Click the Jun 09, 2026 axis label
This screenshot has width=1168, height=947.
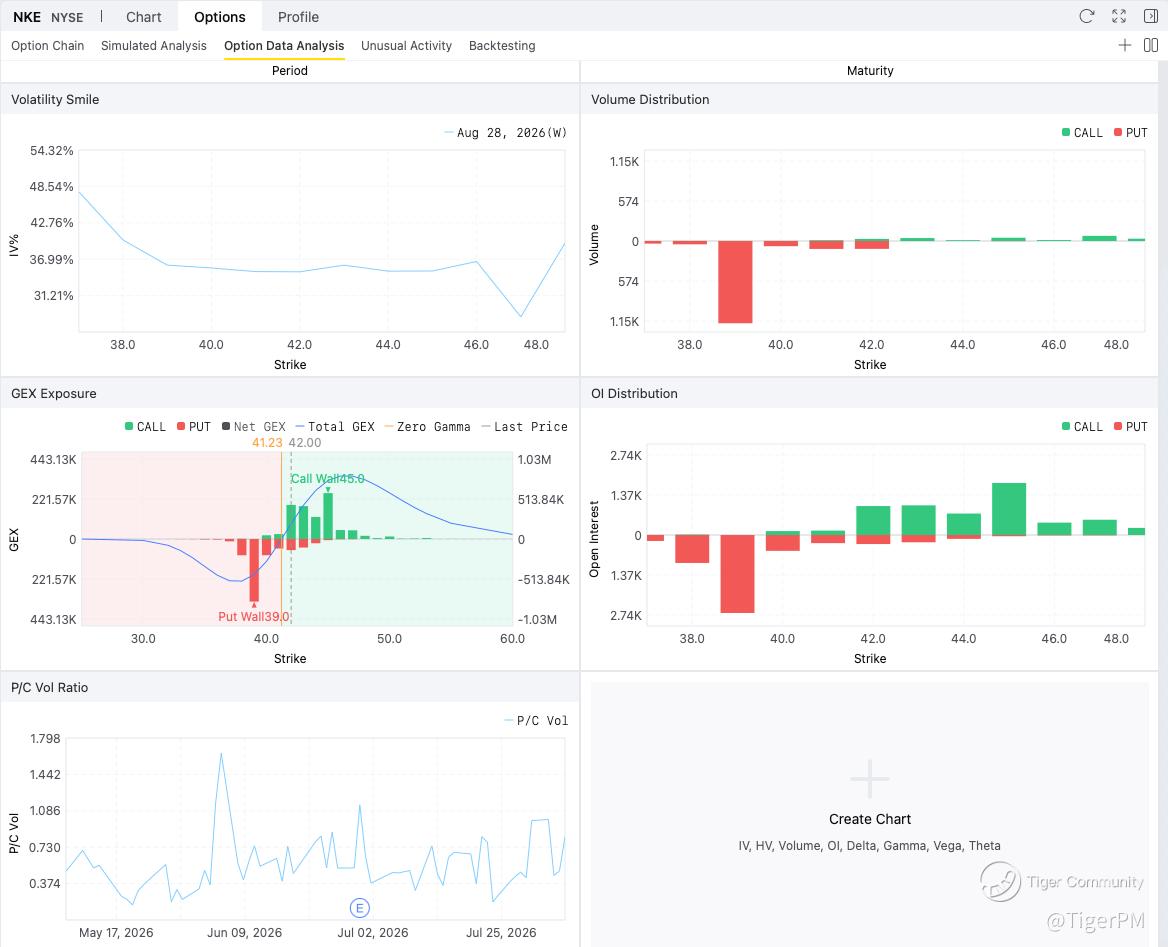click(244, 933)
